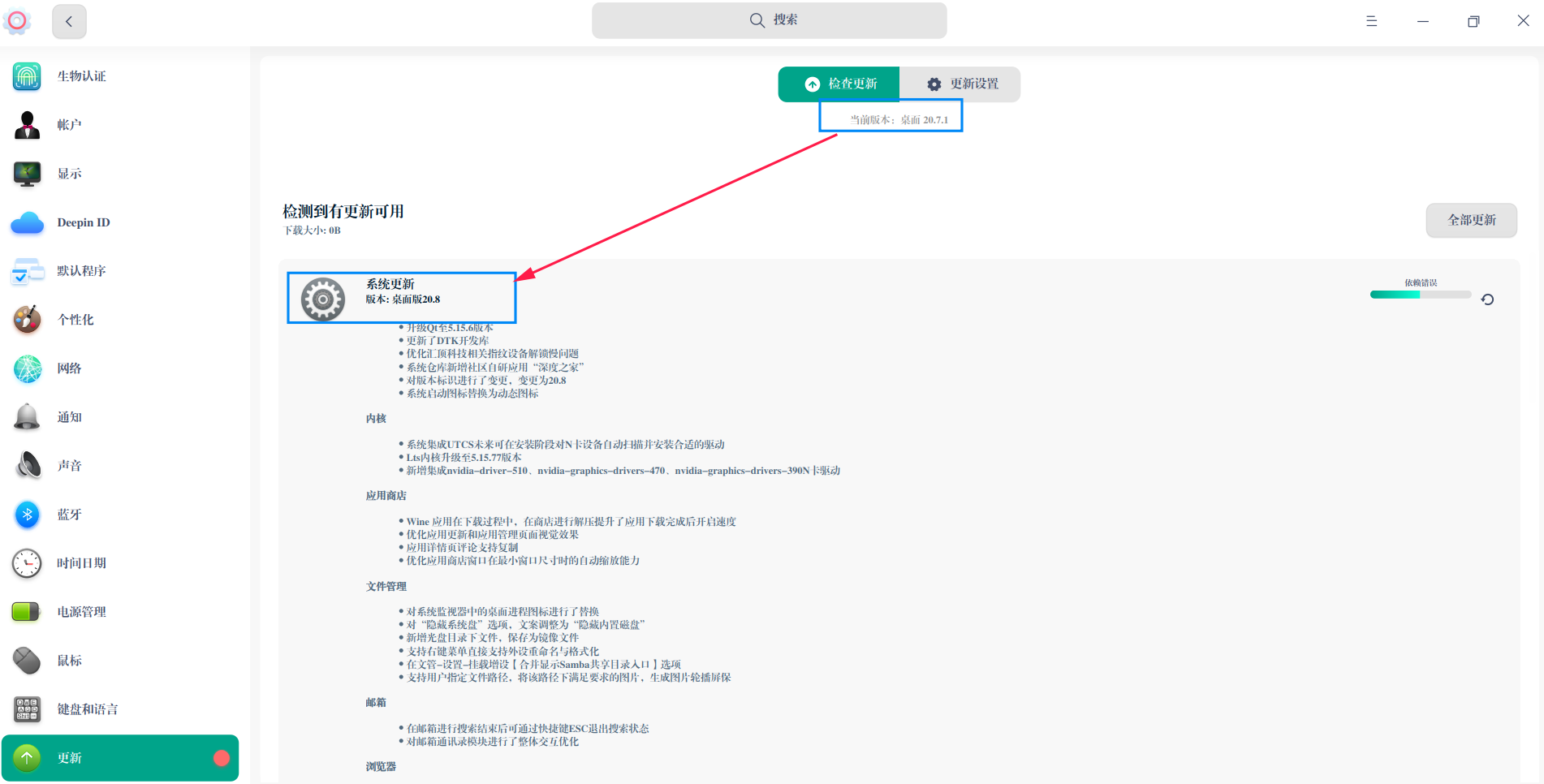Click the 应用详情页评论支持复制 line
1544x784 pixels.
click(462, 548)
